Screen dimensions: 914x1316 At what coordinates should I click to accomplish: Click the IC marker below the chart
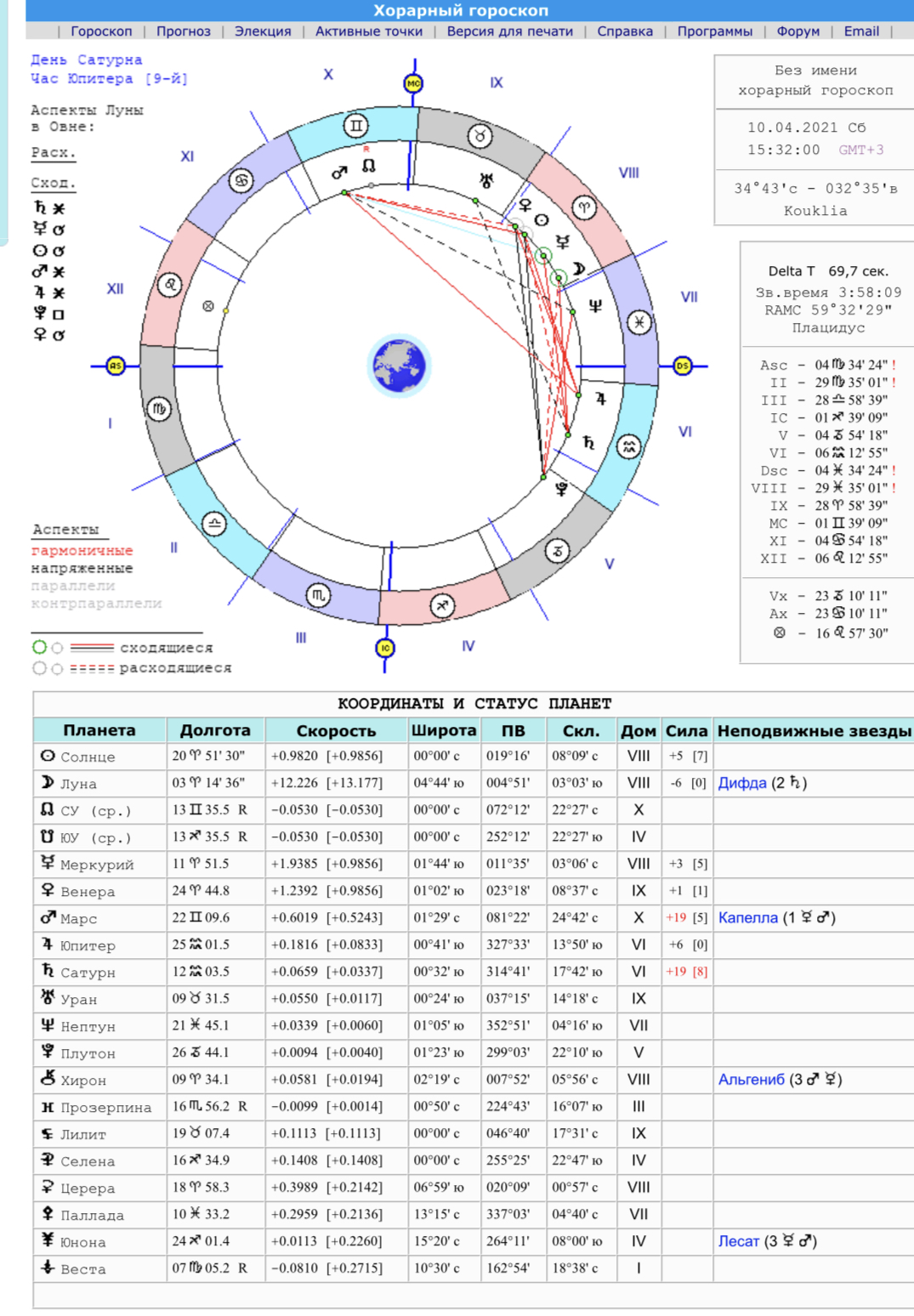point(385,648)
